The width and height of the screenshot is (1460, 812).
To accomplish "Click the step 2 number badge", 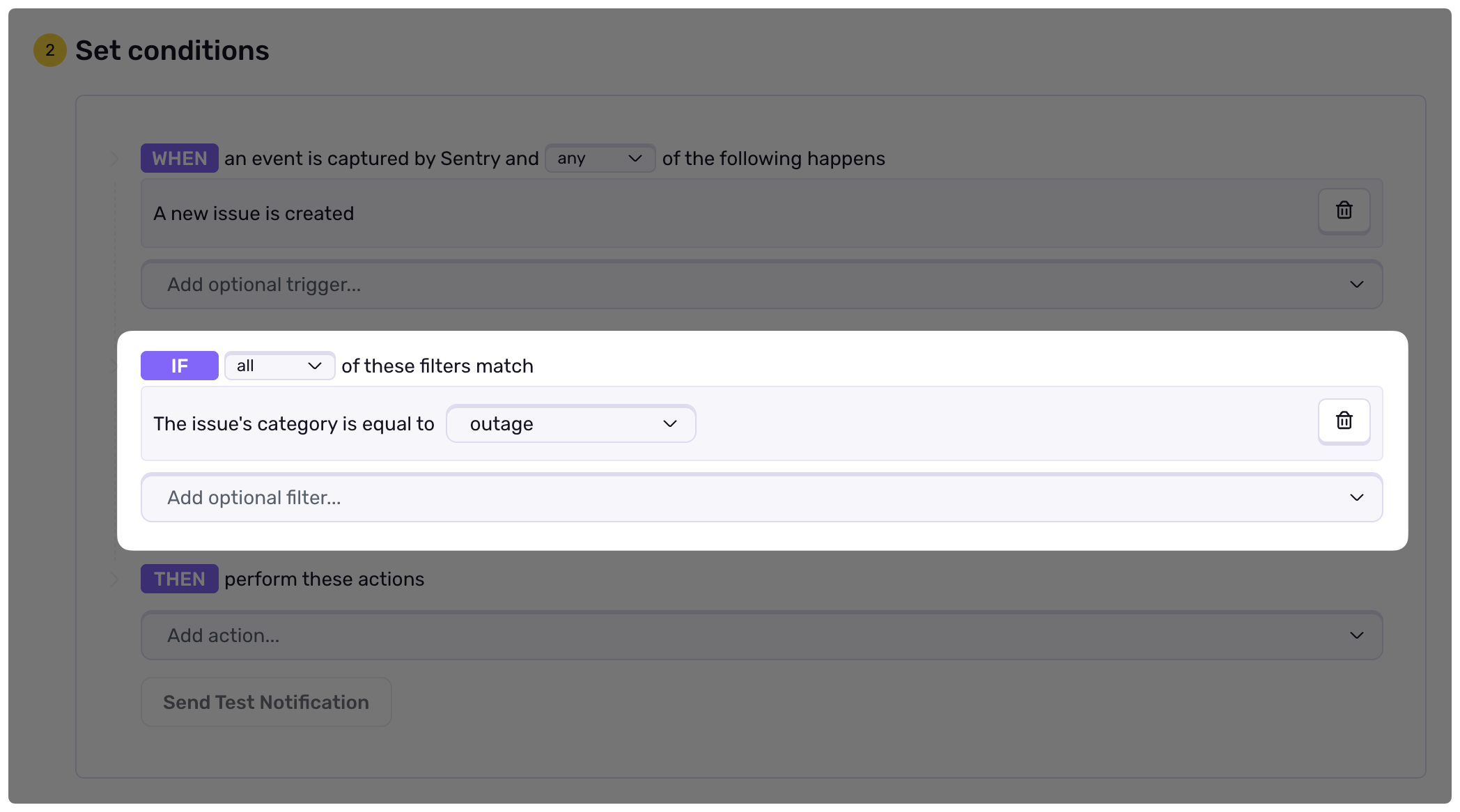I will (x=49, y=50).
